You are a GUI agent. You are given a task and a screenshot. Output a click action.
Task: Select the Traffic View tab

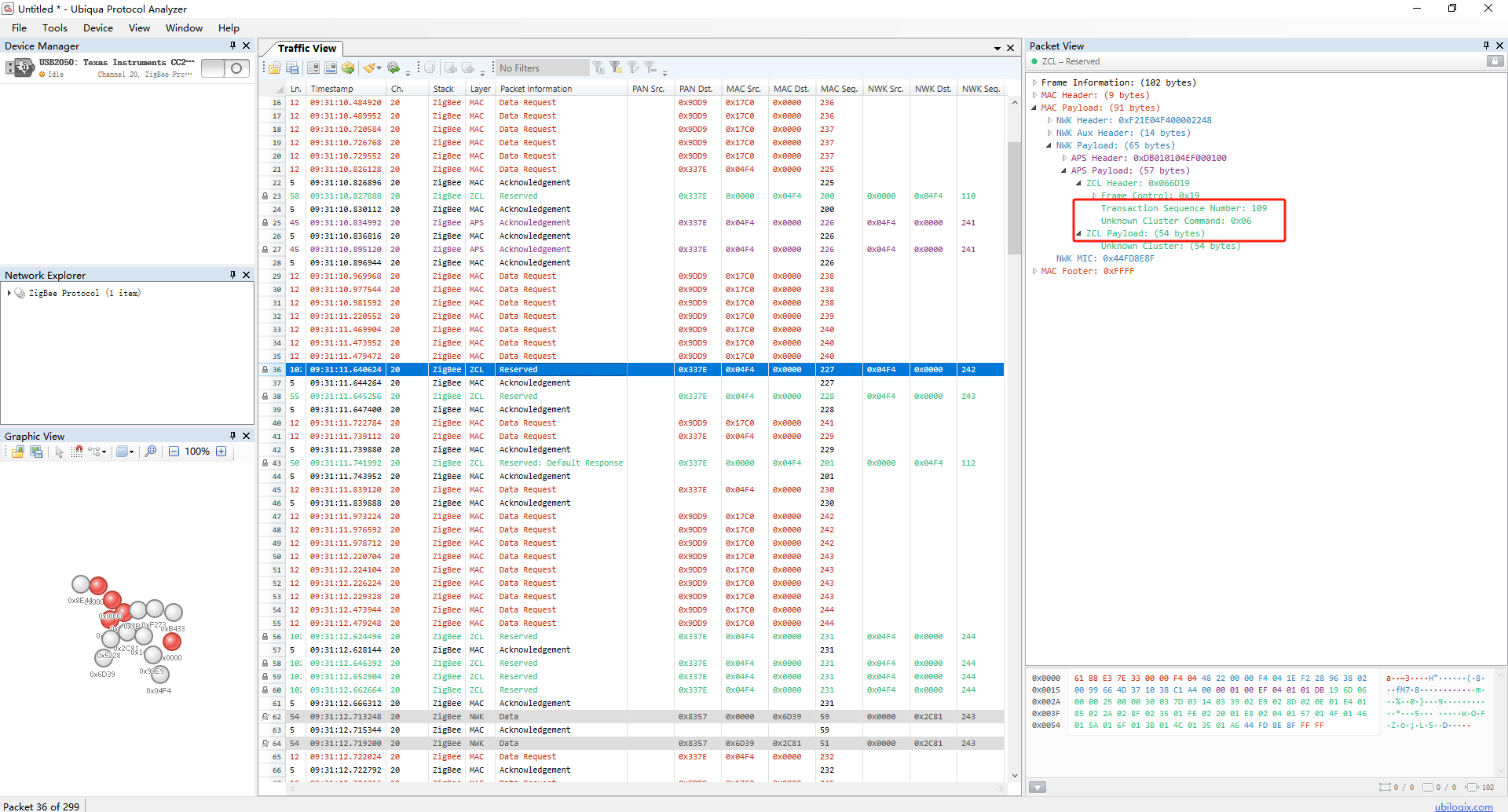pos(307,48)
